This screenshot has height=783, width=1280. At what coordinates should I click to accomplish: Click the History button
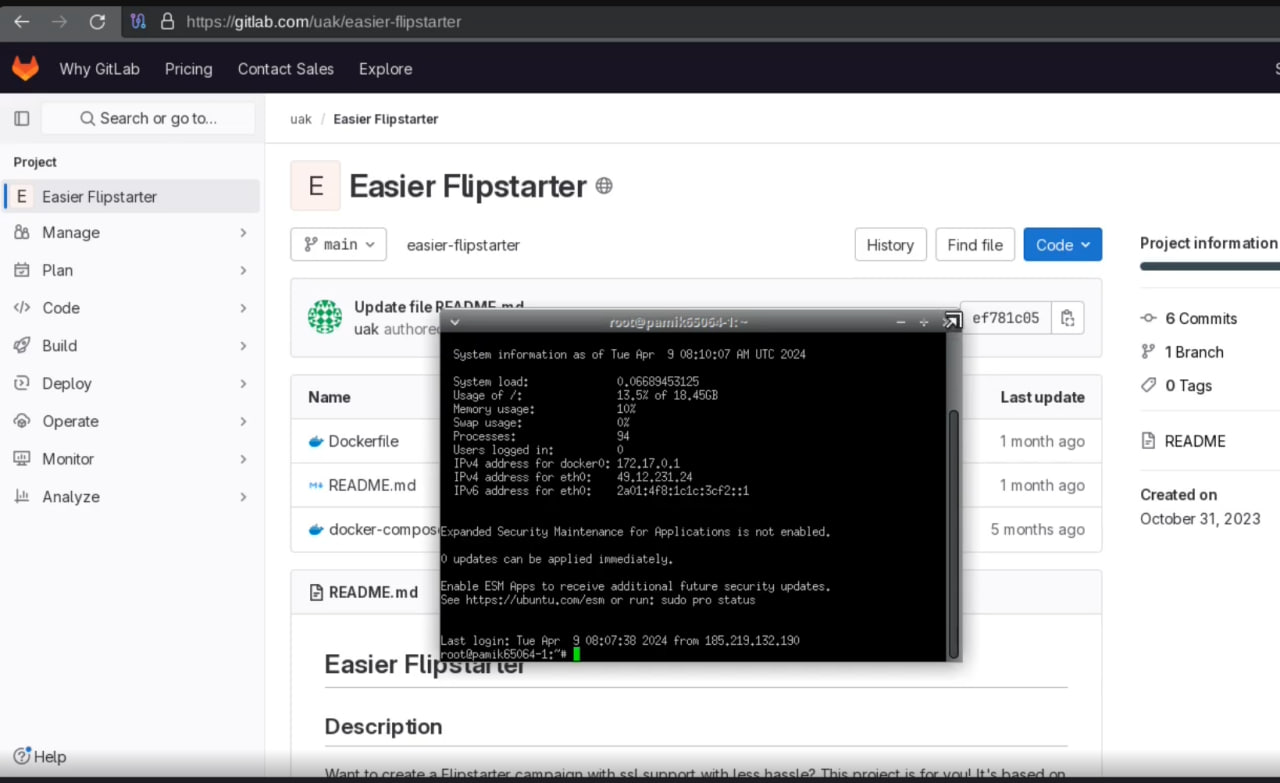890,244
